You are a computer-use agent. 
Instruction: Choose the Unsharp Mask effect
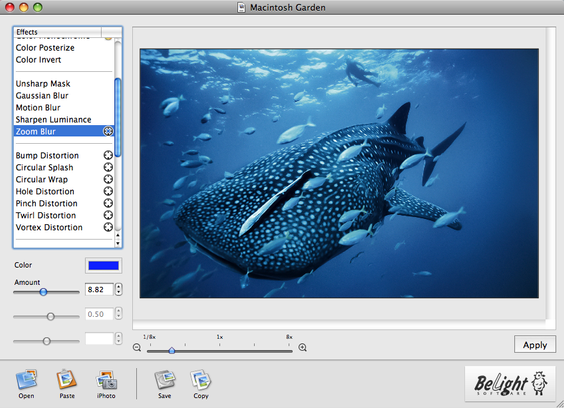click(x=43, y=83)
